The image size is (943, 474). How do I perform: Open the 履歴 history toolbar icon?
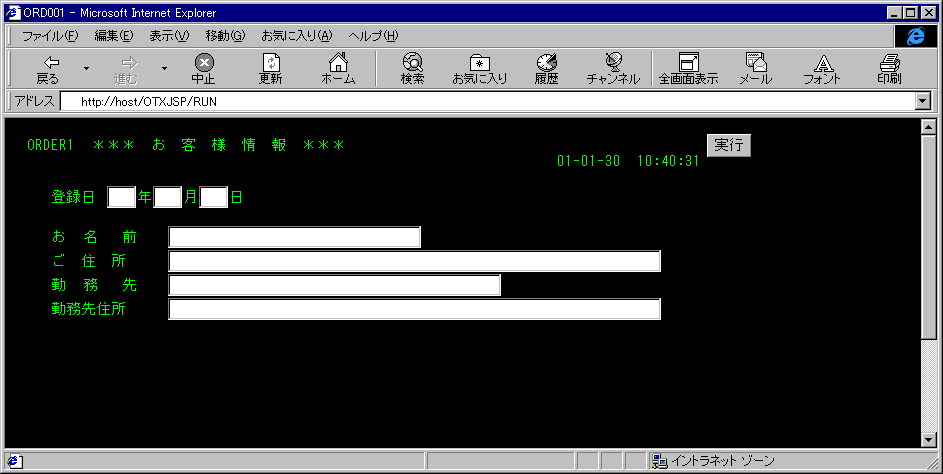(547, 69)
